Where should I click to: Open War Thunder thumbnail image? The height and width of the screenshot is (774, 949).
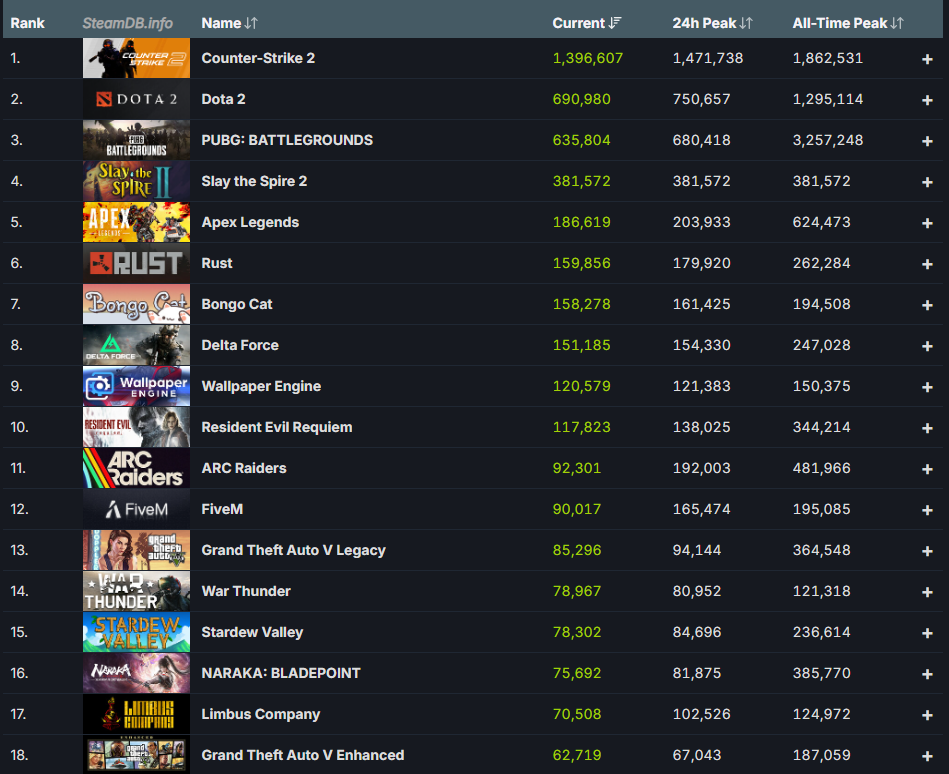136,591
